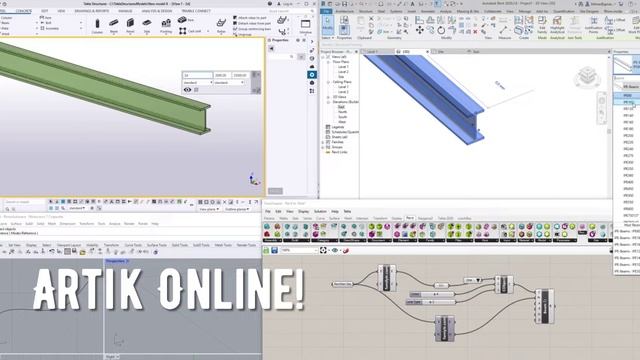The width and height of the screenshot is (640, 360).
Task: Click upper Grasshopper number slider
Action: click(x=432, y=294)
